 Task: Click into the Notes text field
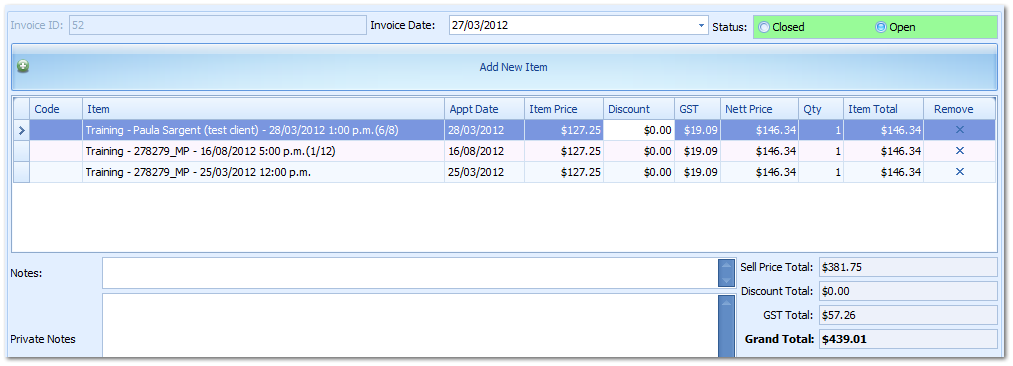coord(410,273)
